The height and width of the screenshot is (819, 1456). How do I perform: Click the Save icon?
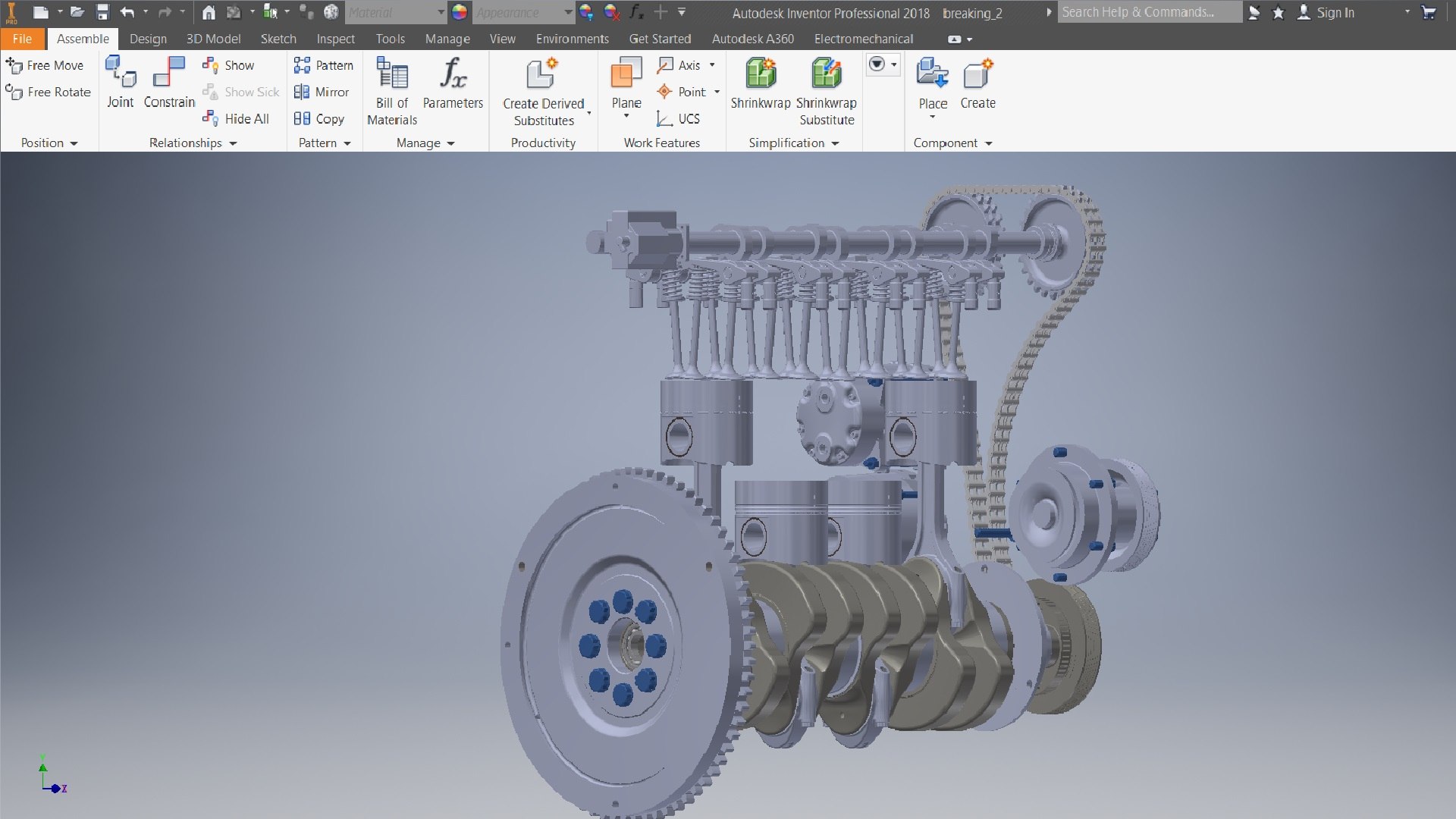(x=102, y=12)
